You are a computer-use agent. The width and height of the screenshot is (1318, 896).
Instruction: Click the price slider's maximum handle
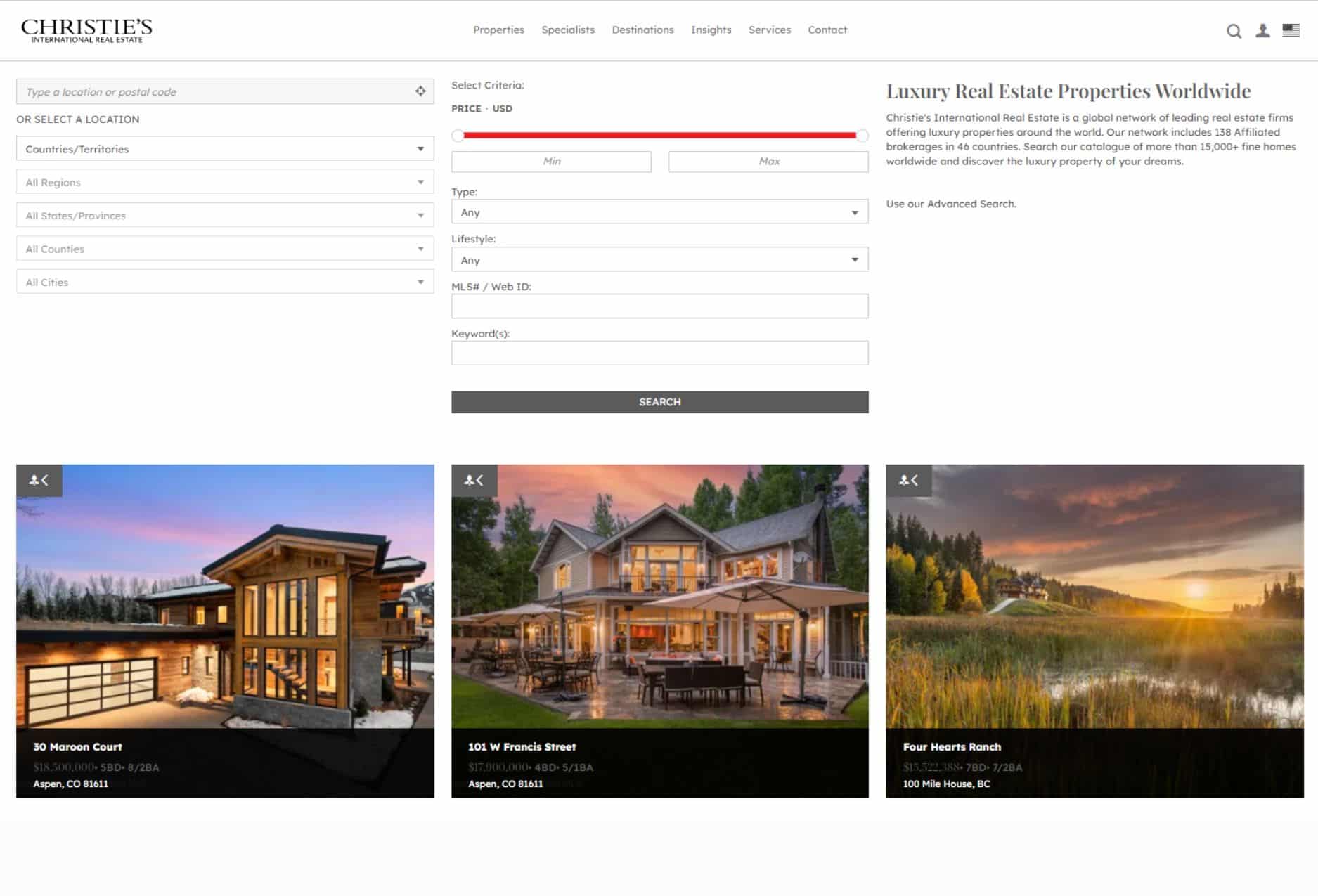(x=862, y=136)
